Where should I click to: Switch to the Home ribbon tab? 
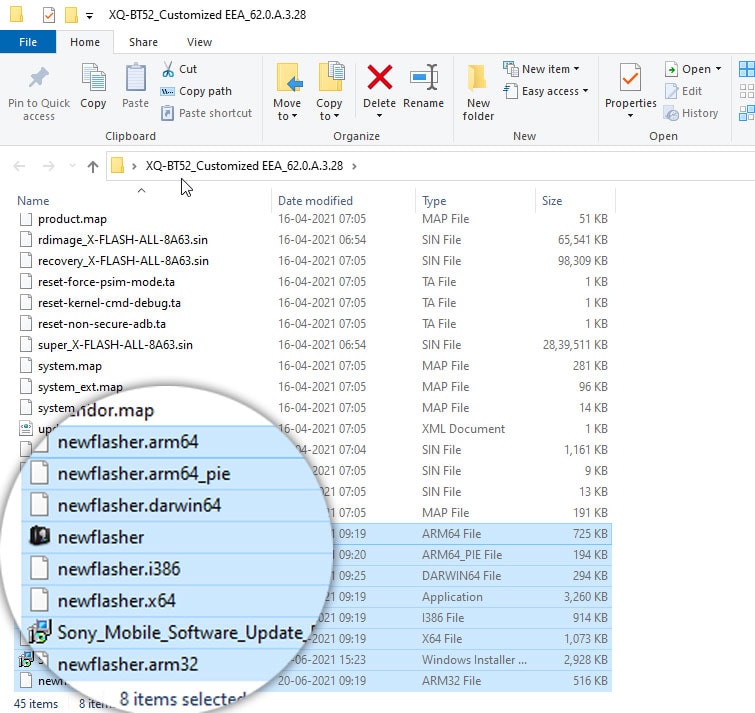[85, 42]
